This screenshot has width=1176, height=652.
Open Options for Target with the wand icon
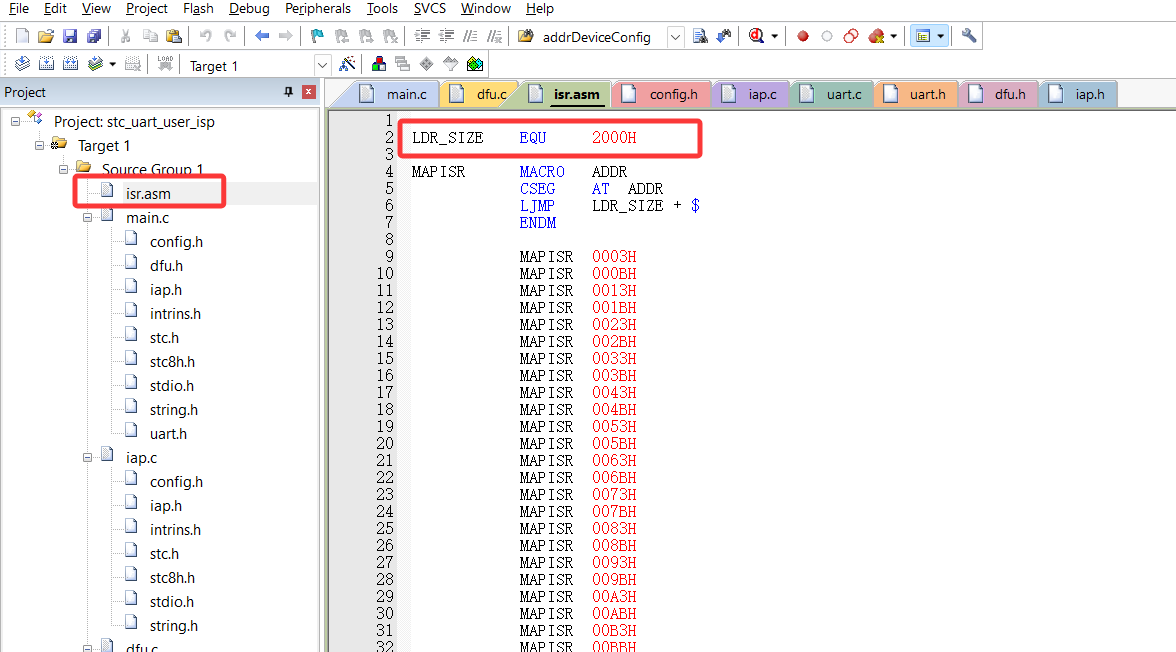coord(349,63)
